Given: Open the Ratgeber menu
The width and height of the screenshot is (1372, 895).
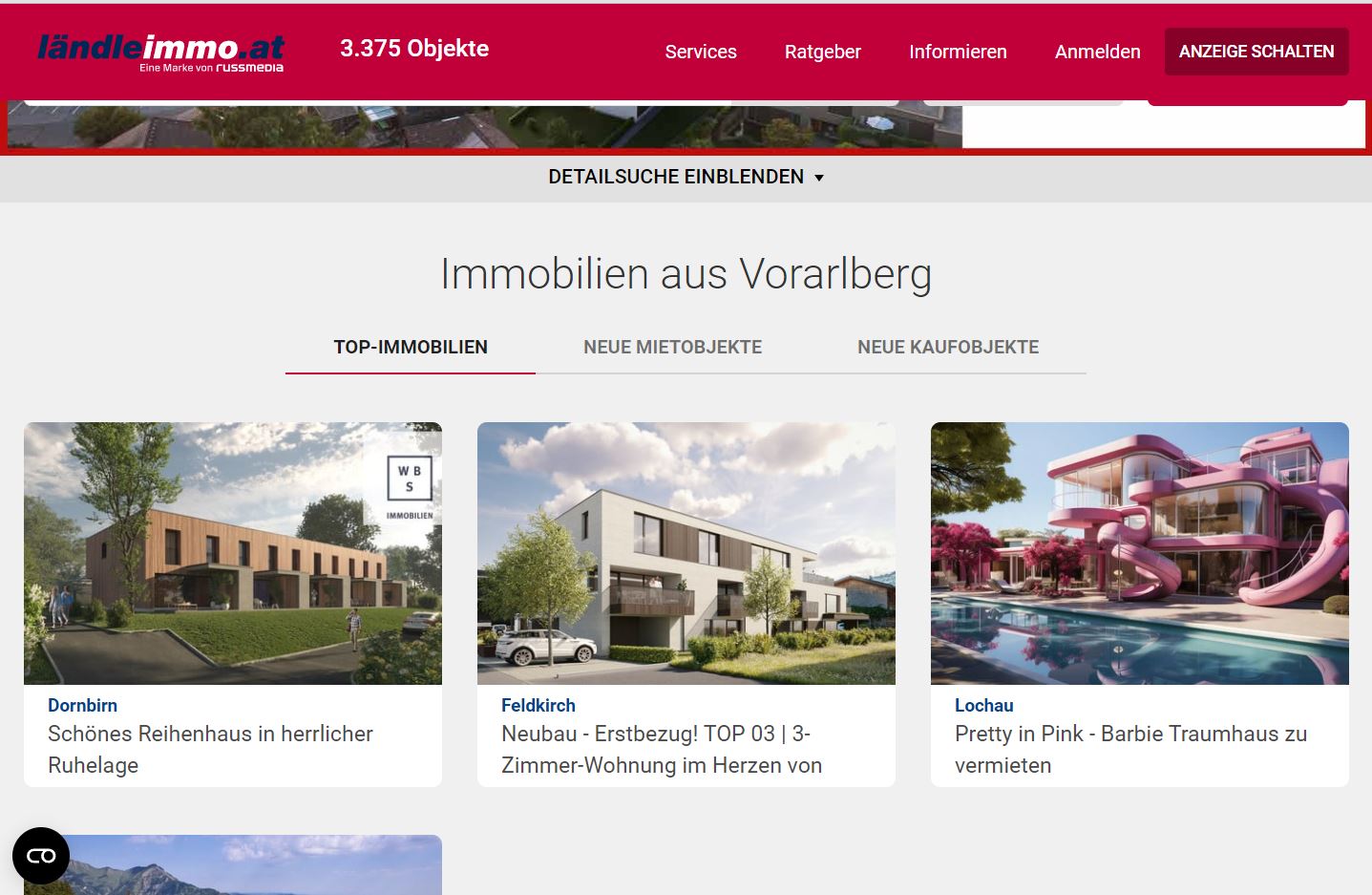Looking at the screenshot, I should pos(822,52).
